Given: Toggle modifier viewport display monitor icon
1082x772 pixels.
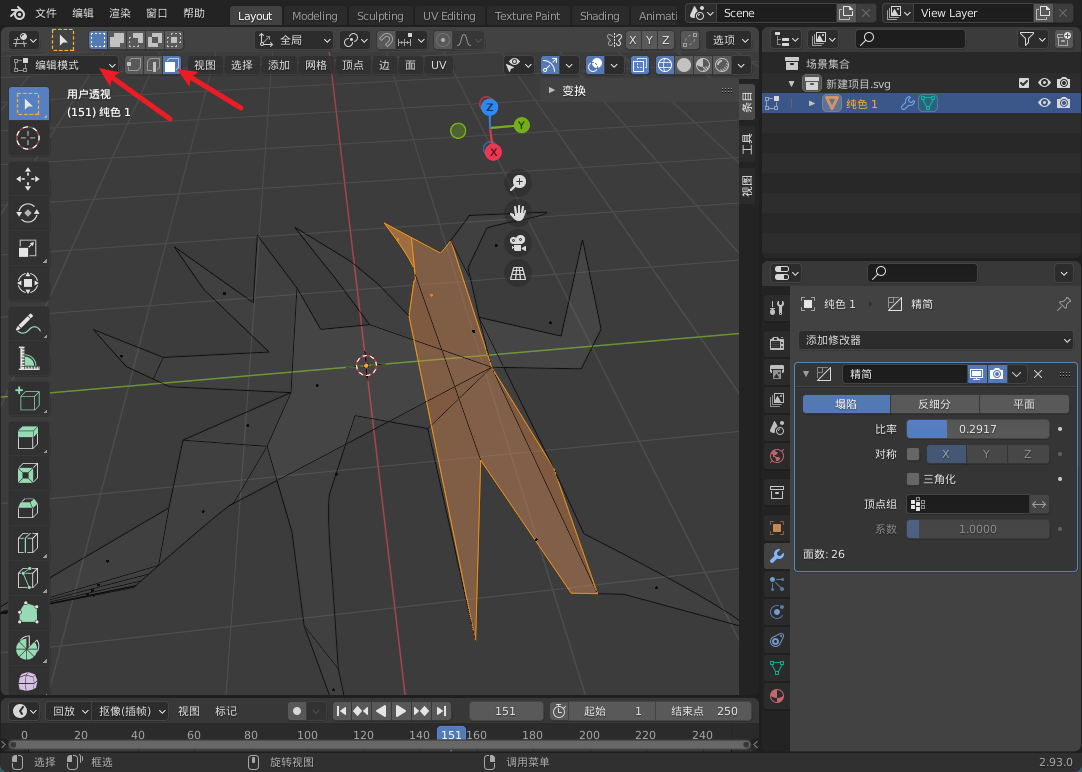Looking at the screenshot, I should [976, 374].
